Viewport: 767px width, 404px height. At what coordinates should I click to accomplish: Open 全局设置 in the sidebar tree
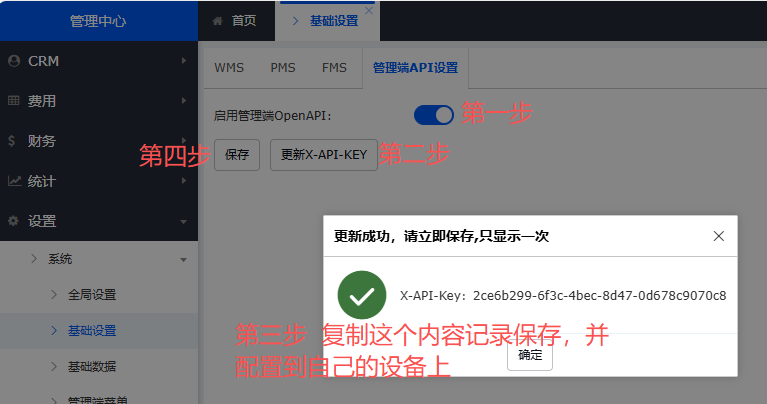(92, 295)
